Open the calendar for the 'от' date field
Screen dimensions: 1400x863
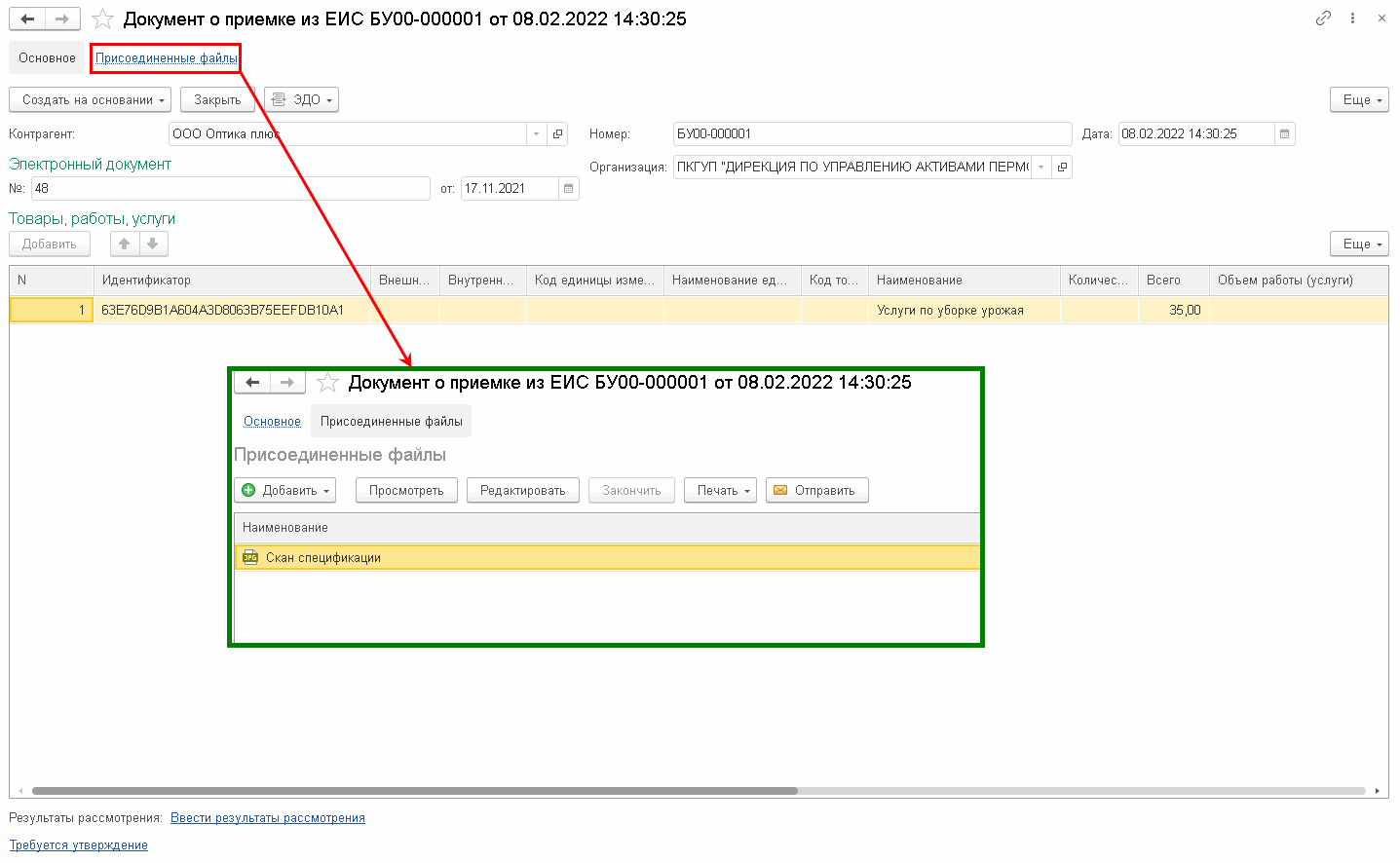tap(569, 188)
